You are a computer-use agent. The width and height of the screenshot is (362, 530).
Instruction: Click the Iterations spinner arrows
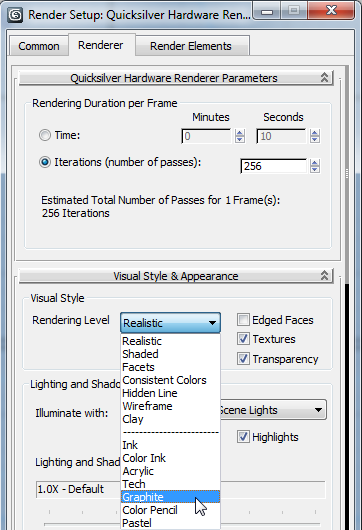point(315,166)
